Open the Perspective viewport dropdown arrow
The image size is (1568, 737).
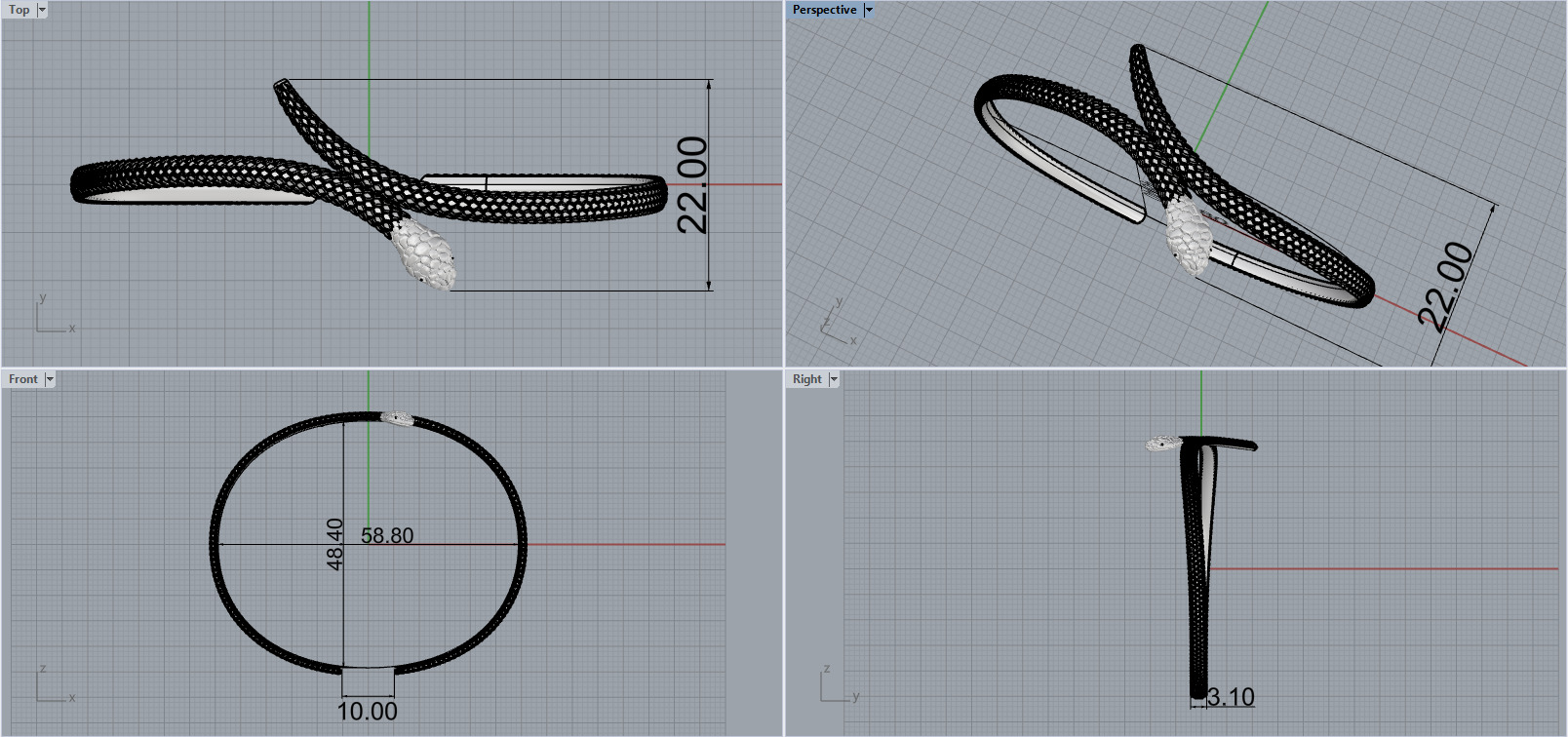[x=869, y=10]
